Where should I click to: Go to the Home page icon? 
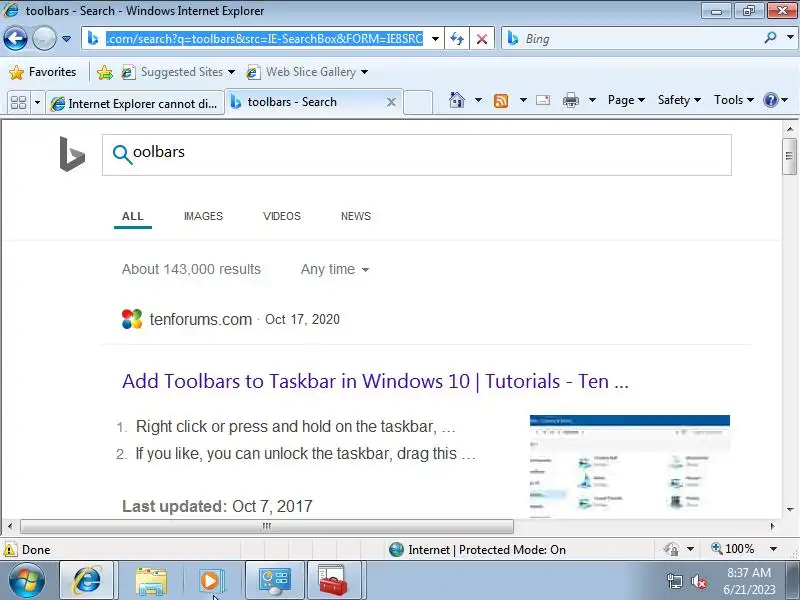[x=457, y=100]
